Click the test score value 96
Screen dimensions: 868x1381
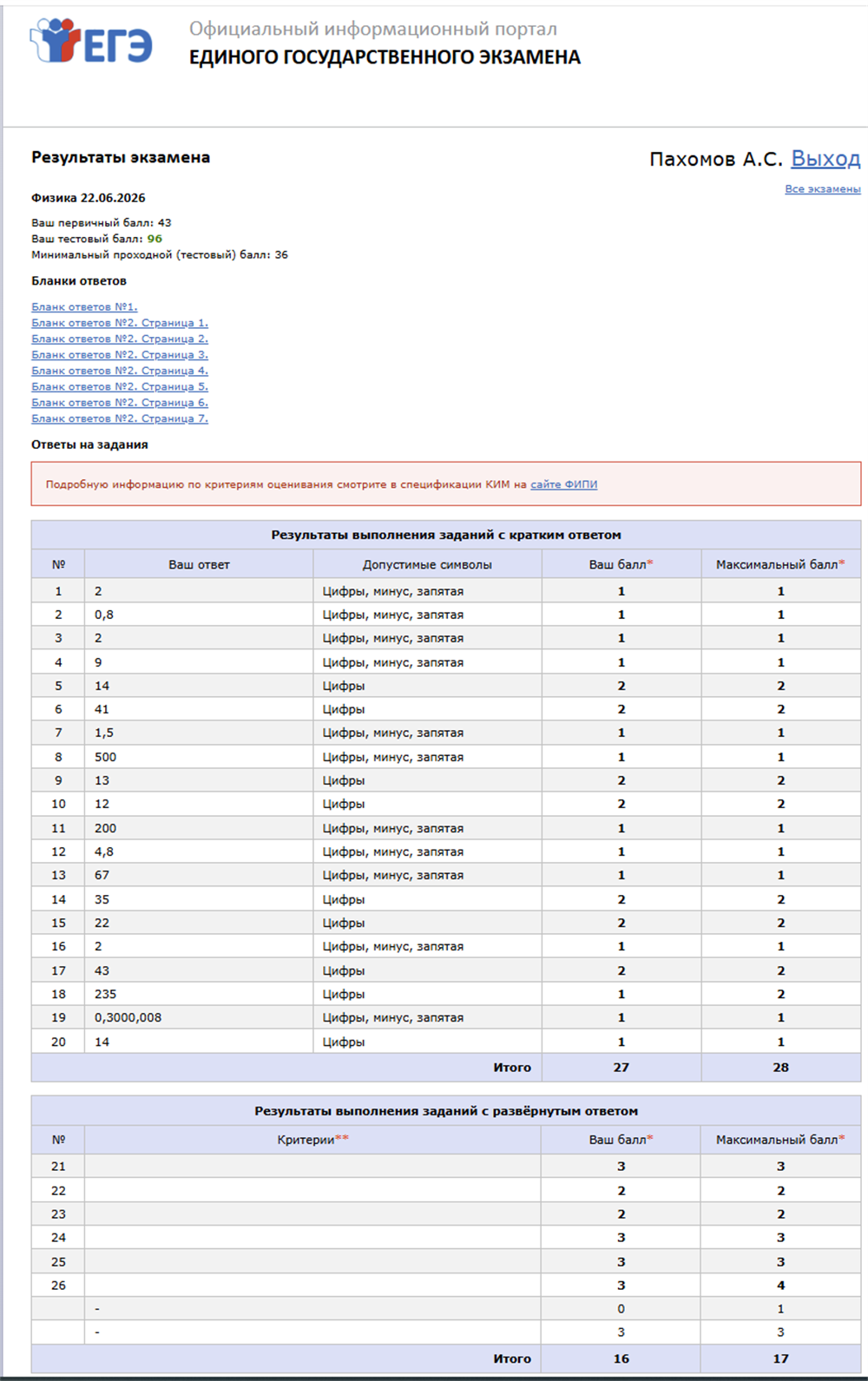click(x=155, y=239)
